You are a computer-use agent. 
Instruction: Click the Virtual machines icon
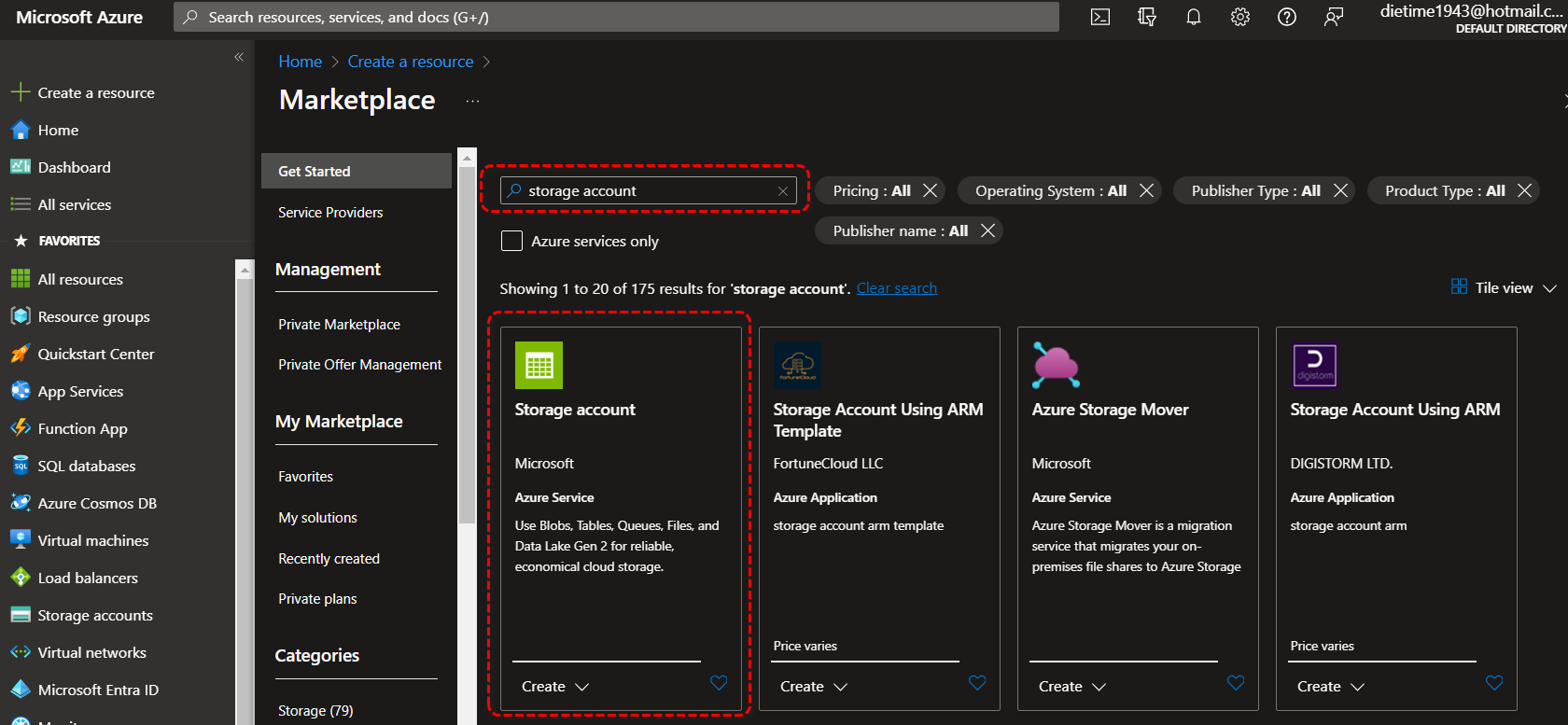(x=21, y=540)
